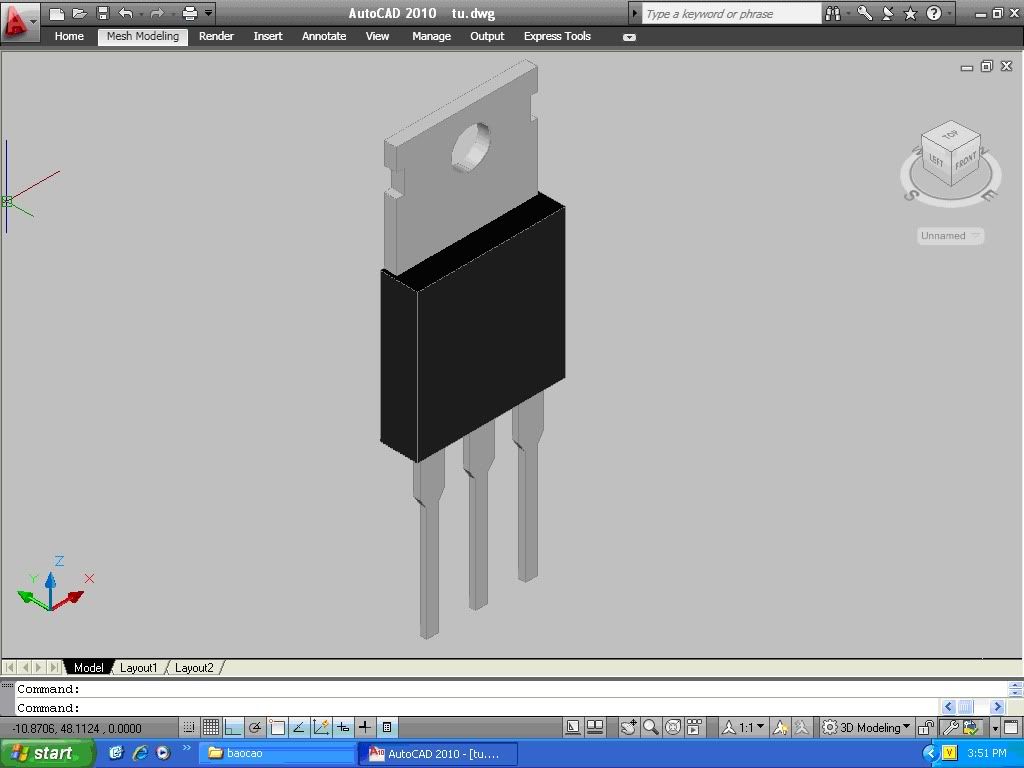Open the Unnamed UCS dropdown under ViewCube
The height and width of the screenshot is (768, 1024).
click(x=950, y=236)
